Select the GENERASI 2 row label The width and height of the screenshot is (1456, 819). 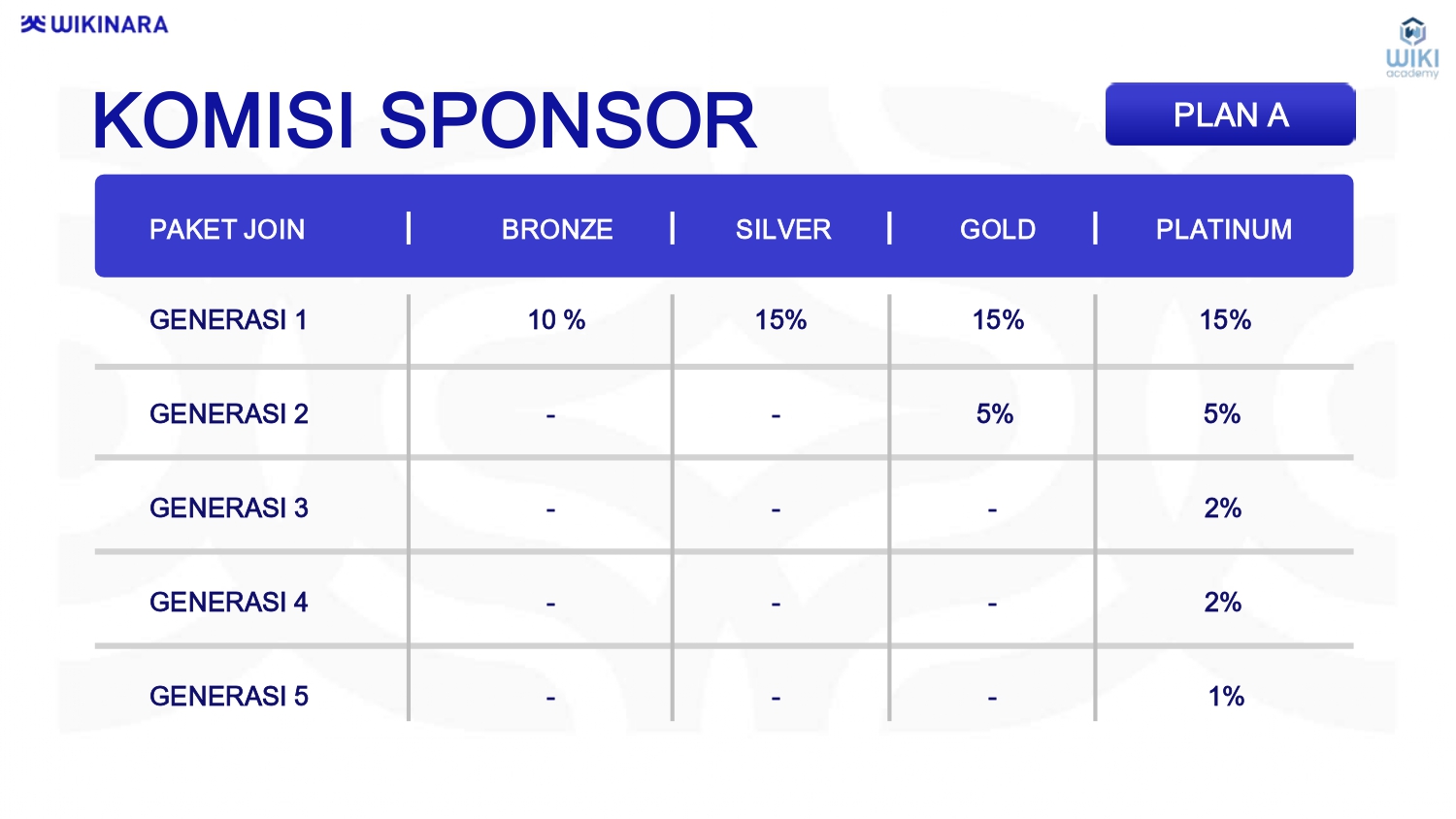229,413
